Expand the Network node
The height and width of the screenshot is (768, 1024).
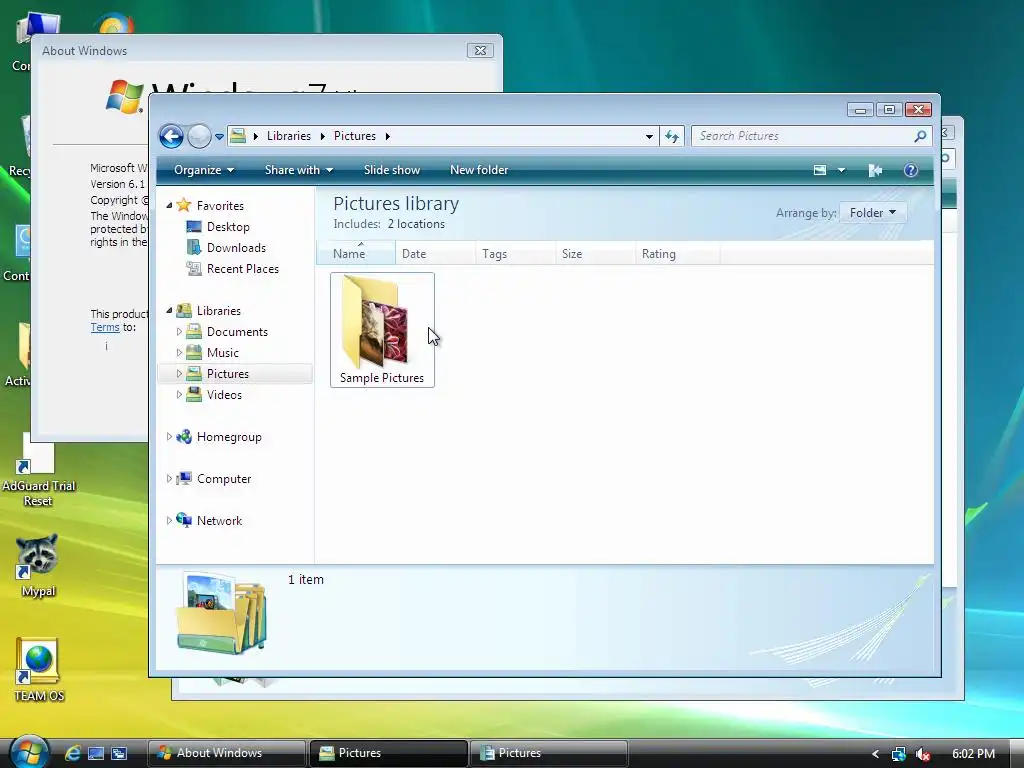169,520
